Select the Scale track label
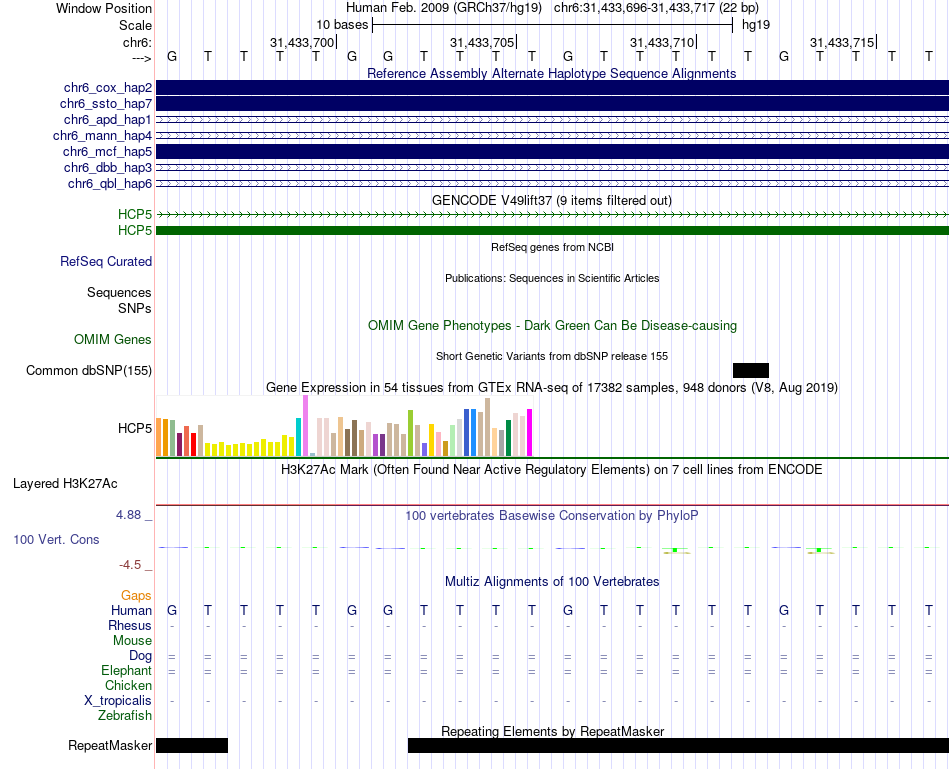 136,26
